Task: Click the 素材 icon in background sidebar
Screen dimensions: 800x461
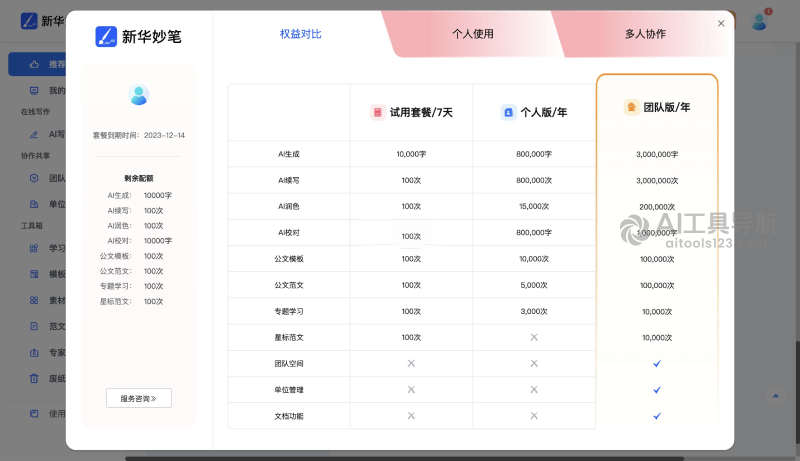Action: tap(34, 300)
